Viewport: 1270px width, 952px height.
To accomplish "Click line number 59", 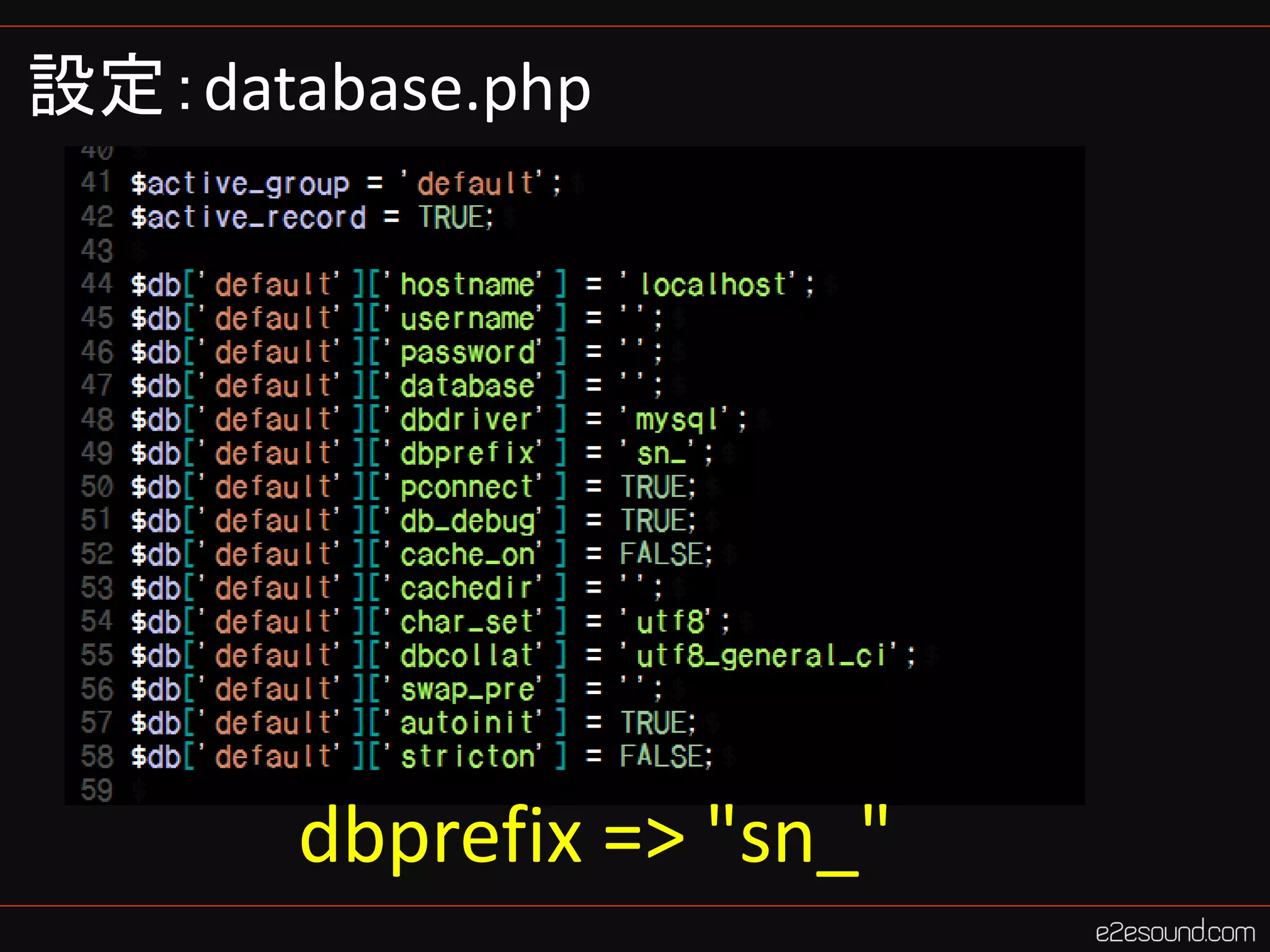I will click(x=97, y=790).
